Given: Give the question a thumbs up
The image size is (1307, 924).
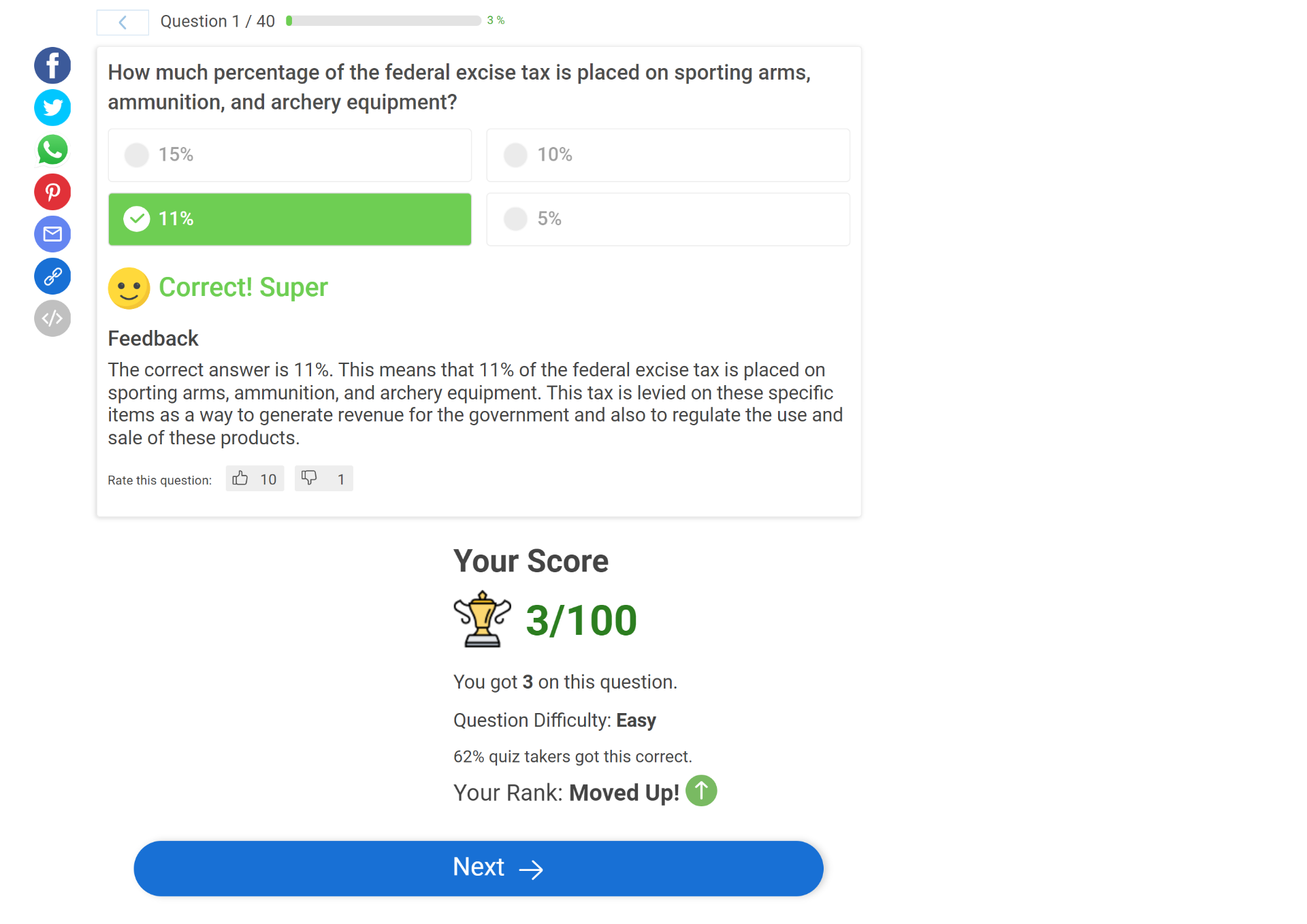Looking at the screenshot, I should coord(255,479).
